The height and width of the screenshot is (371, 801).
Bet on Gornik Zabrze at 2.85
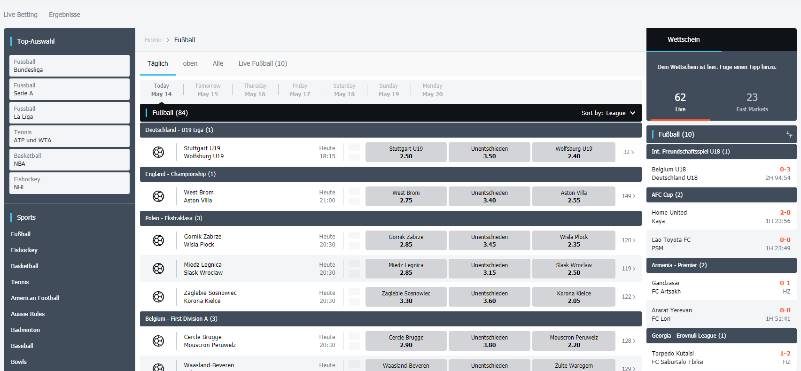(x=406, y=241)
